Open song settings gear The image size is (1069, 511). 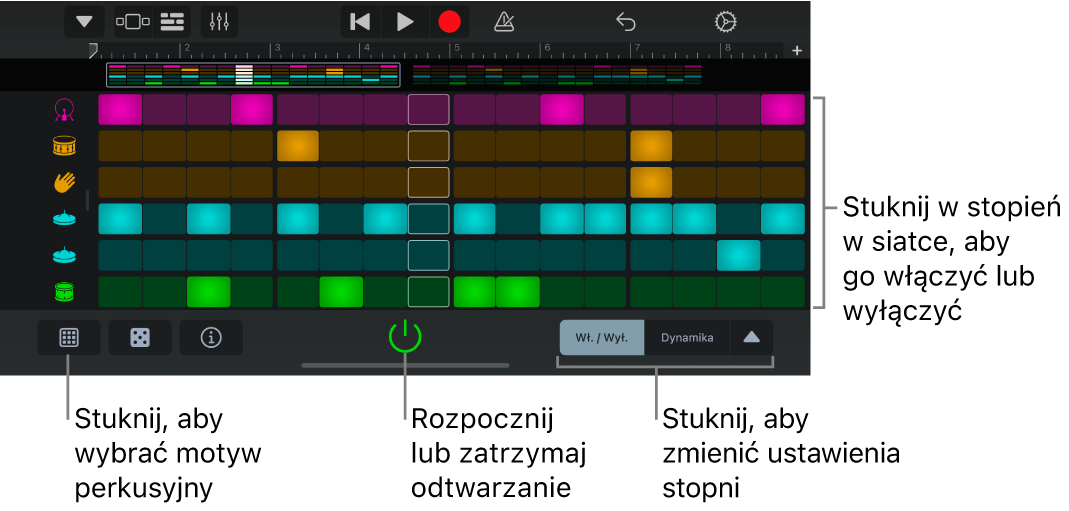click(x=725, y=22)
